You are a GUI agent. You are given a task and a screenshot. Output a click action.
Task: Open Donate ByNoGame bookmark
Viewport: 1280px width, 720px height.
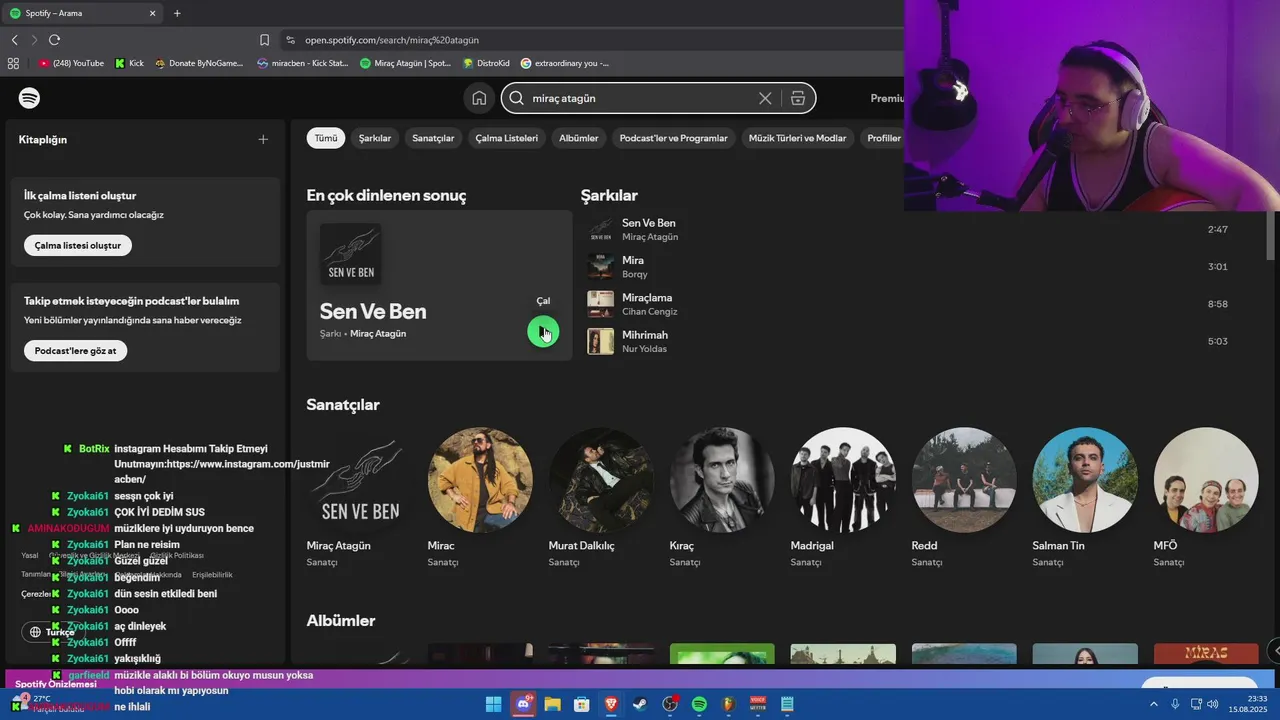click(199, 63)
